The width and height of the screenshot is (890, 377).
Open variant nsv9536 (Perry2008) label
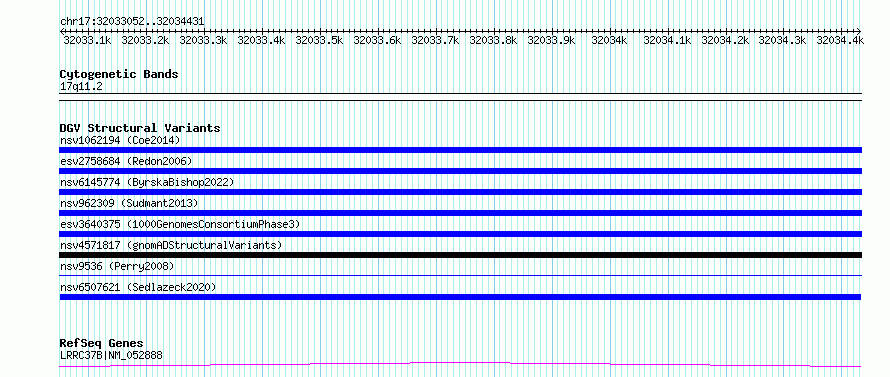pos(117,266)
